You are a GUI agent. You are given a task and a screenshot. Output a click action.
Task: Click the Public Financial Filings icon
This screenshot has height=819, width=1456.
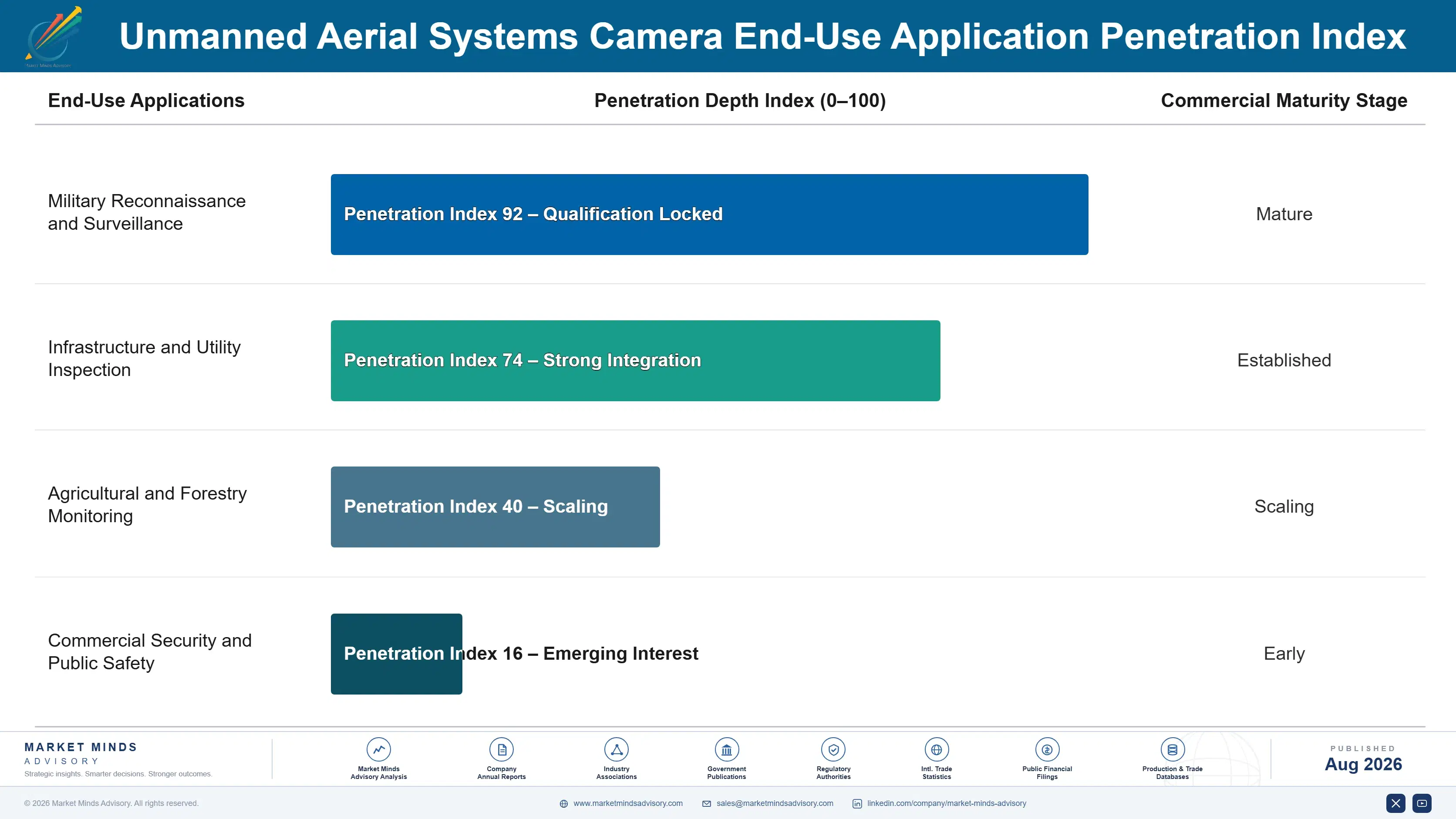click(x=1047, y=749)
